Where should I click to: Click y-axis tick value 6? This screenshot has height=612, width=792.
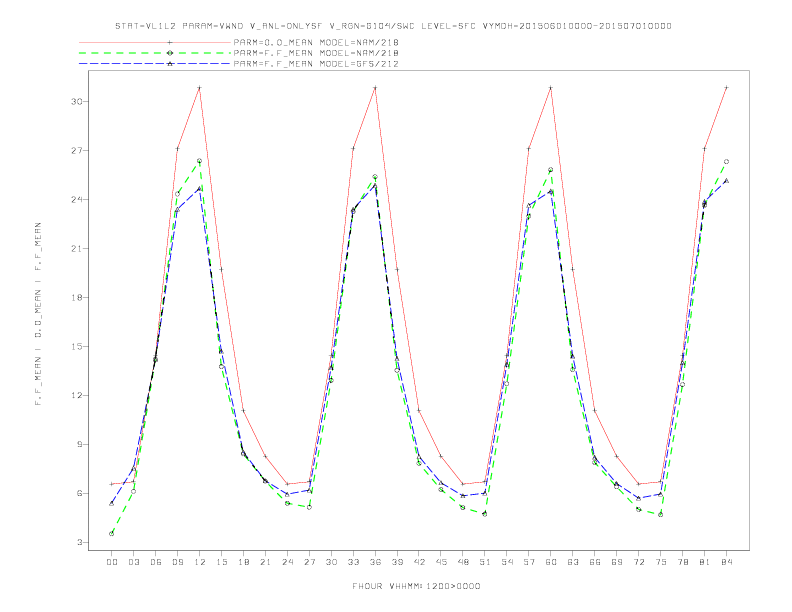(79, 493)
